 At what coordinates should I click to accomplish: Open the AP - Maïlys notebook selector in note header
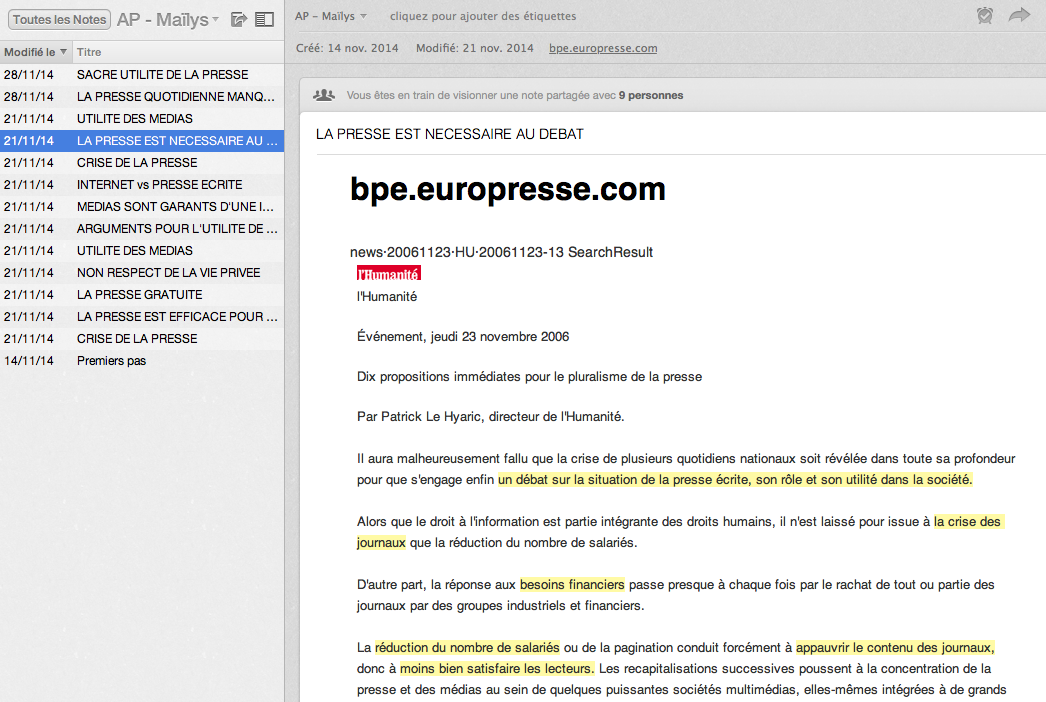point(331,16)
